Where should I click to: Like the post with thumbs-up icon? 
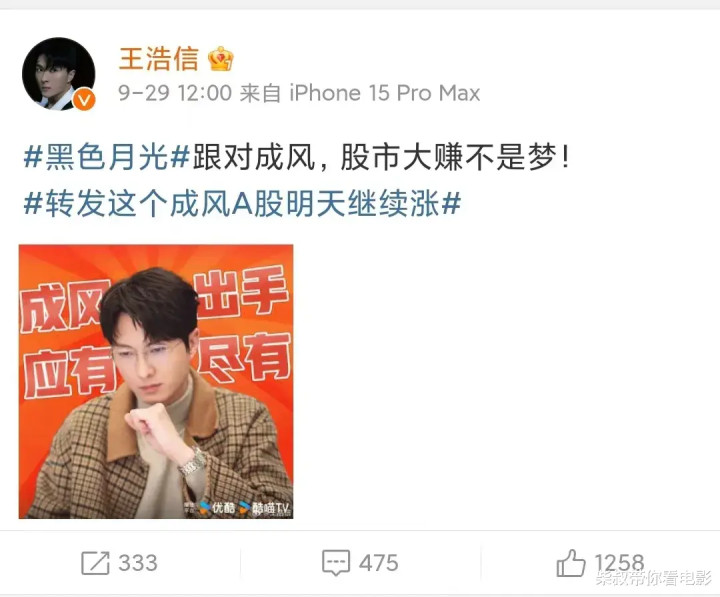tap(571, 562)
